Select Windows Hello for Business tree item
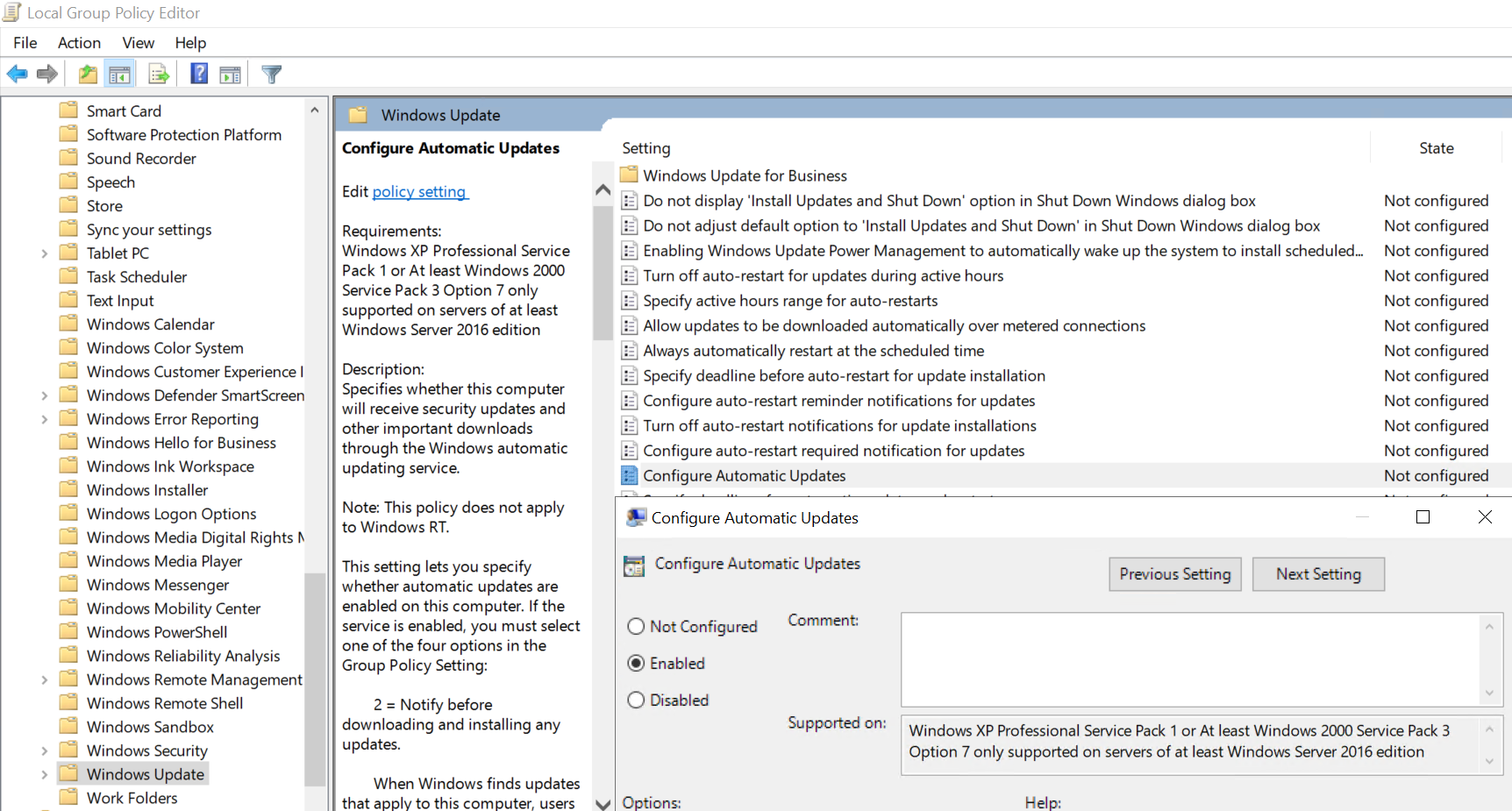Image resolution: width=1512 pixels, height=811 pixels. click(x=181, y=443)
